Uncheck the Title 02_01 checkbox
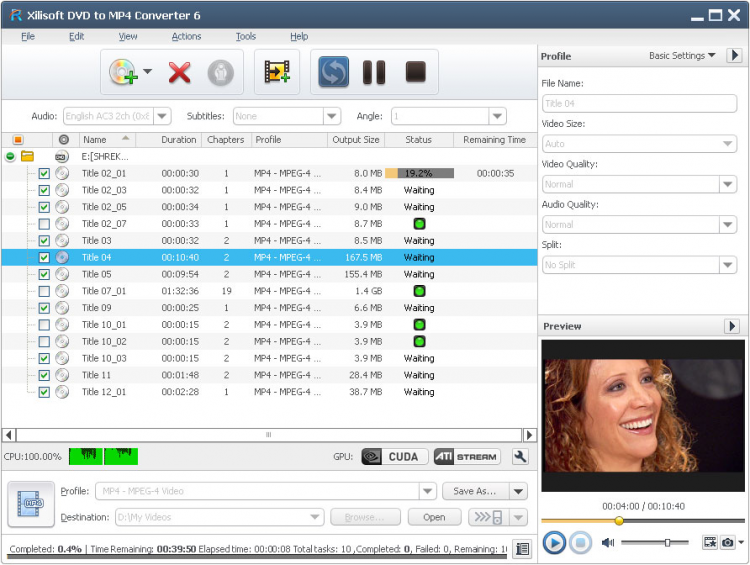750x565 pixels. (44, 173)
